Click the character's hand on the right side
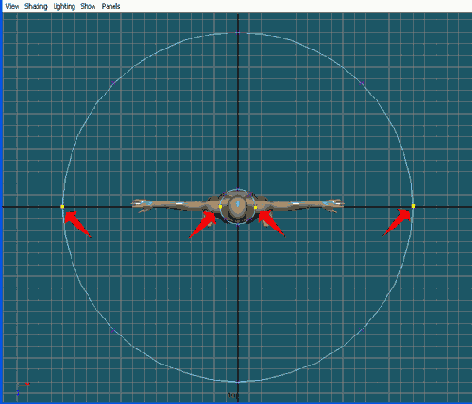This screenshot has width=472, height=404. pyautogui.click(x=334, y=205)
